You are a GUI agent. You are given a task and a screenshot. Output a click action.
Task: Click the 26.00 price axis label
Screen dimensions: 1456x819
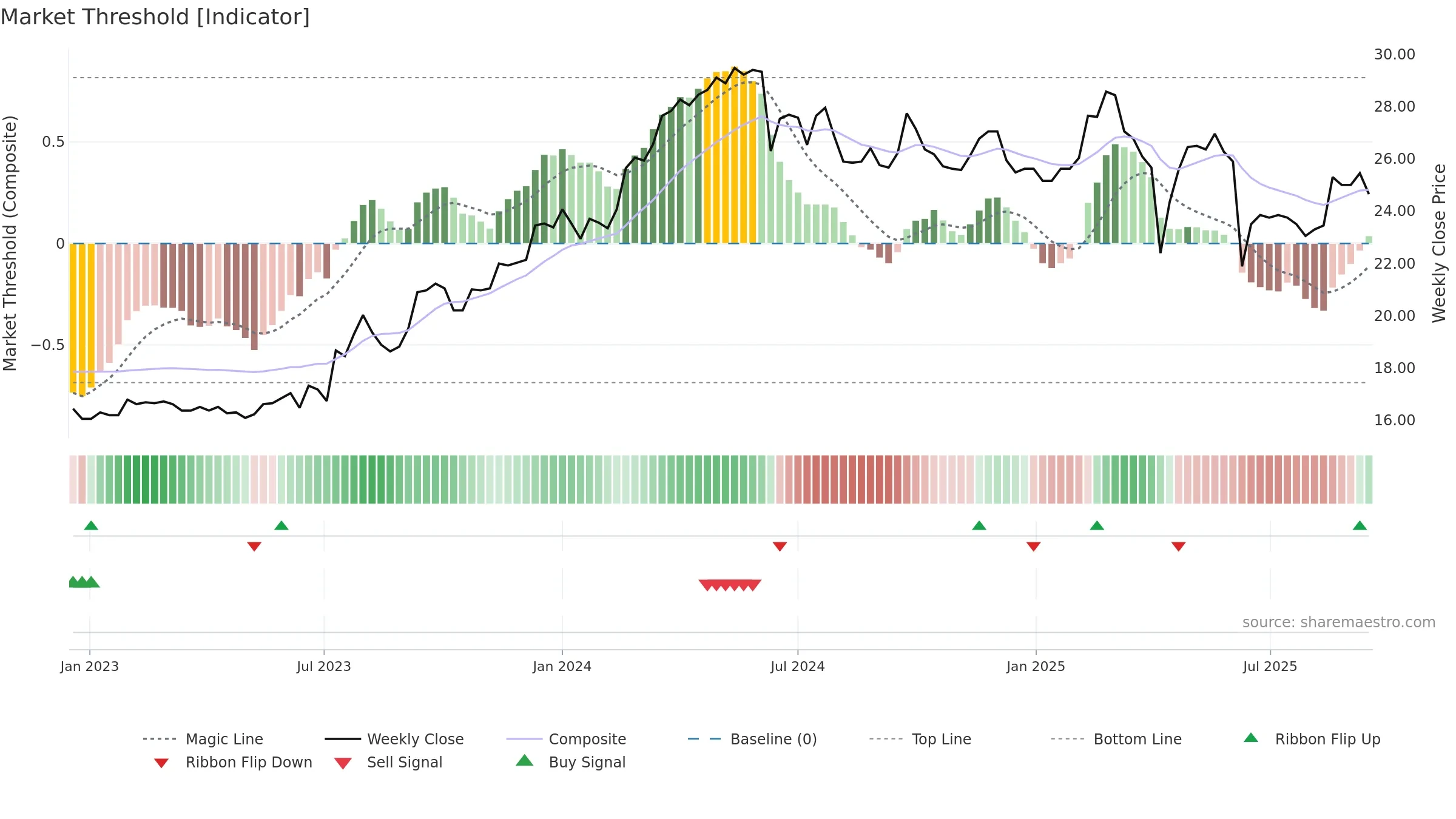point(1395,158)
